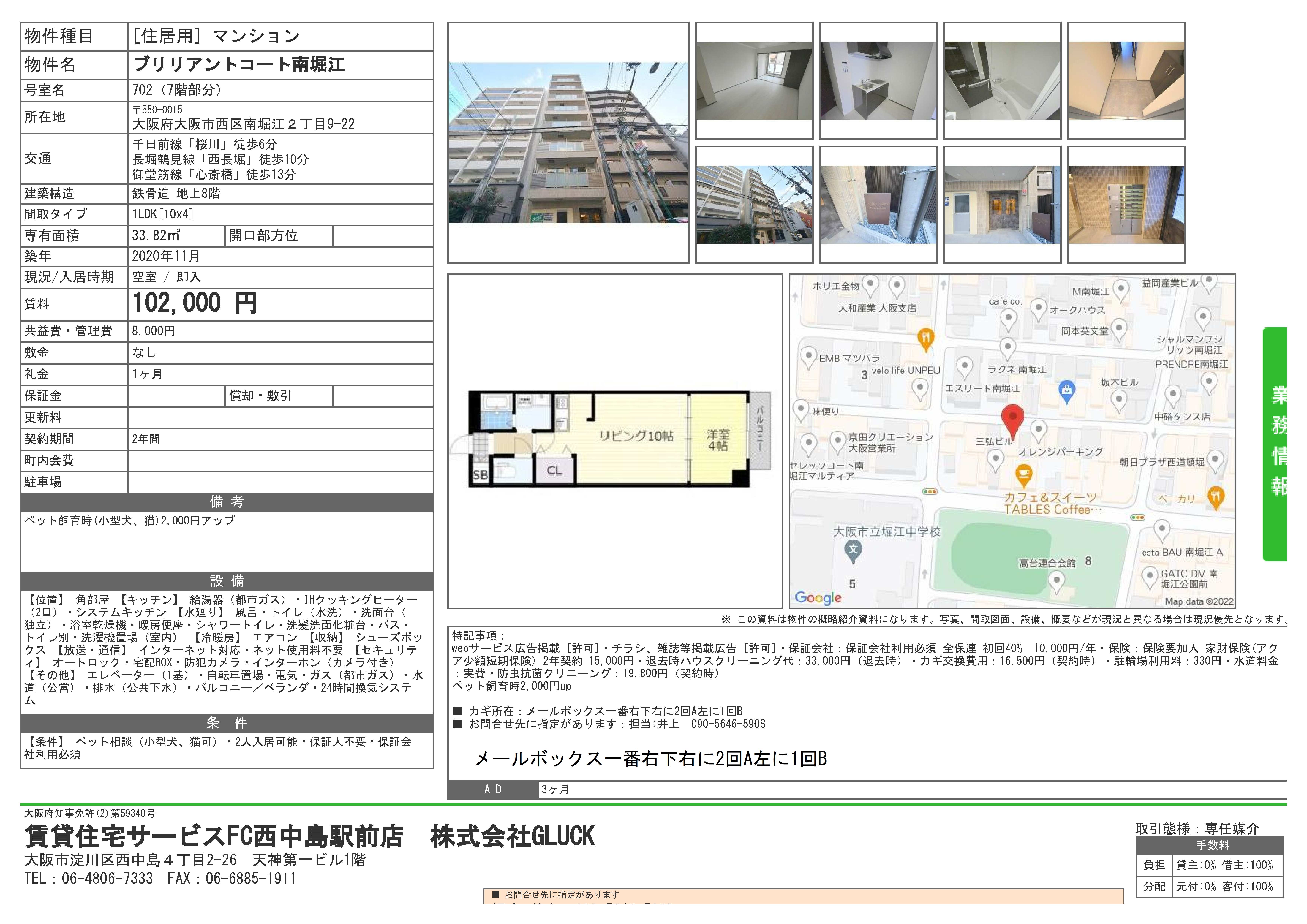Click the AD value 3ヶ月
The height and width of the screenshot is (924, 1307).
[555, 790]
